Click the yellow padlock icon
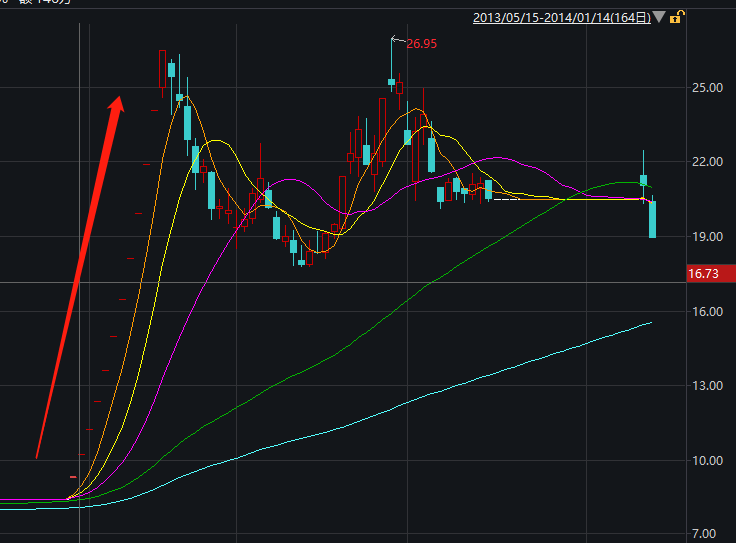 [677, 17]
